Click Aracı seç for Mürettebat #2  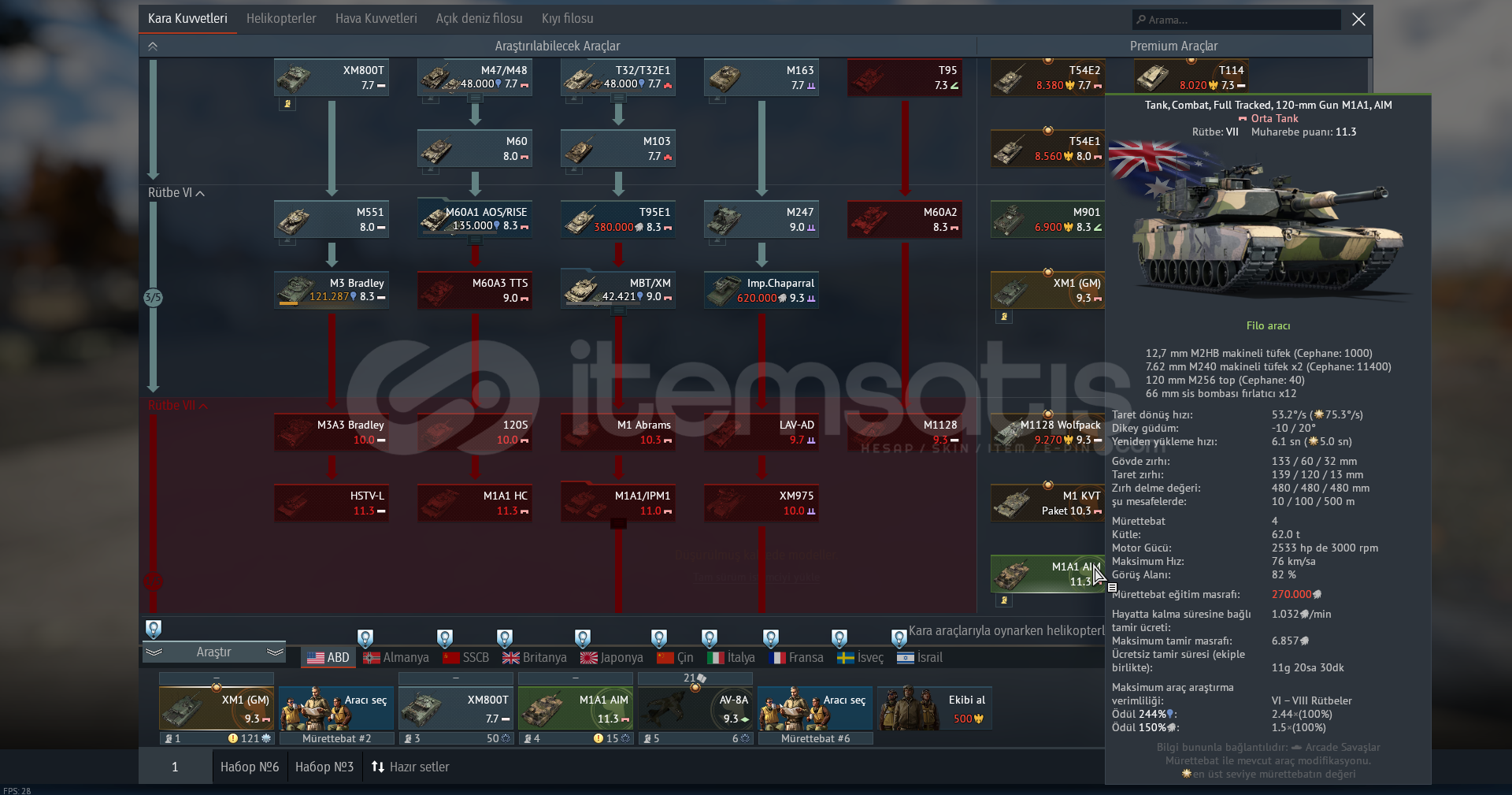pos(336,708)
